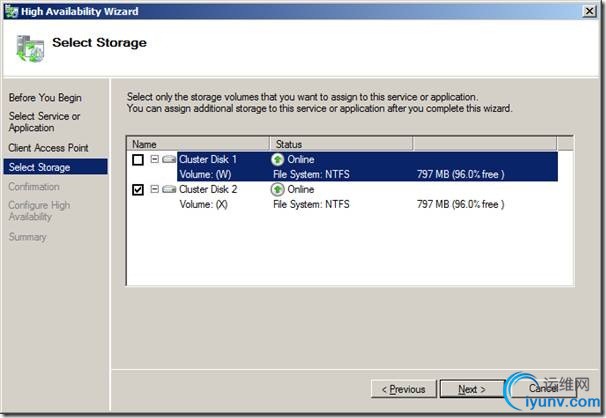606x418 pixels.
Task: Close the High Availability Wizard window
Action: (x=589, y=11)
